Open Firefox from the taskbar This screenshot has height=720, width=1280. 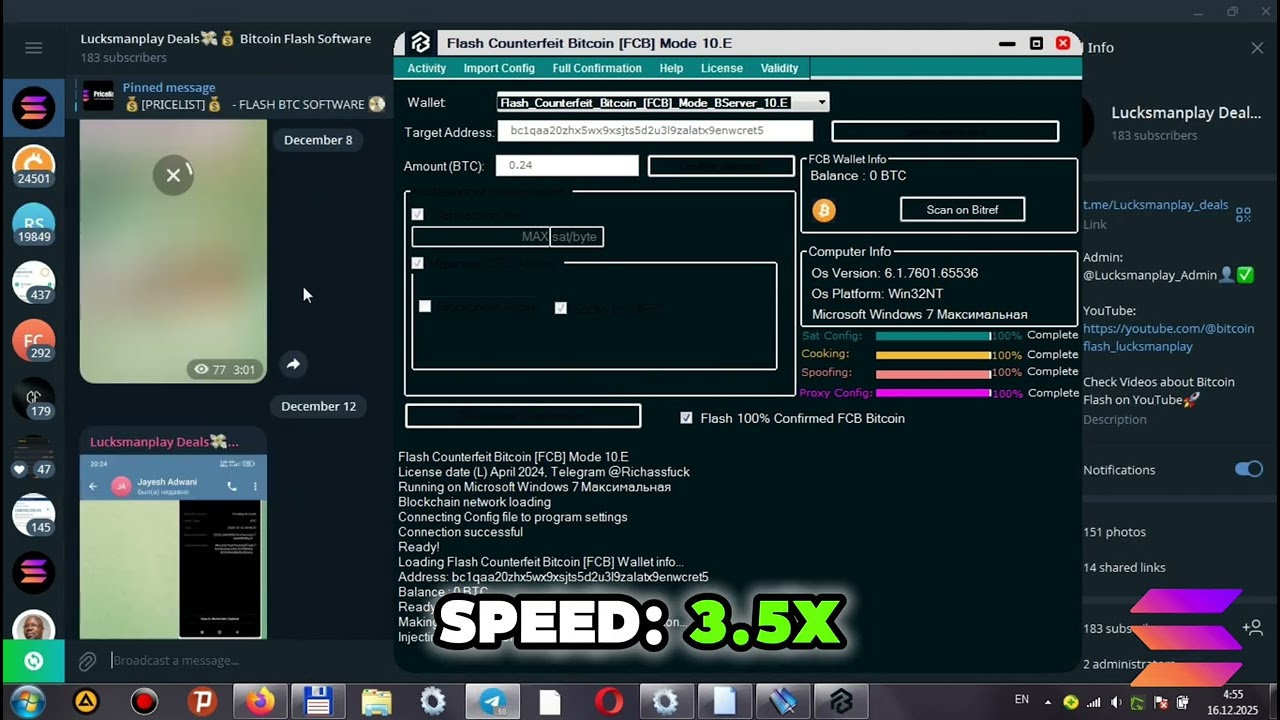point(261,702)
